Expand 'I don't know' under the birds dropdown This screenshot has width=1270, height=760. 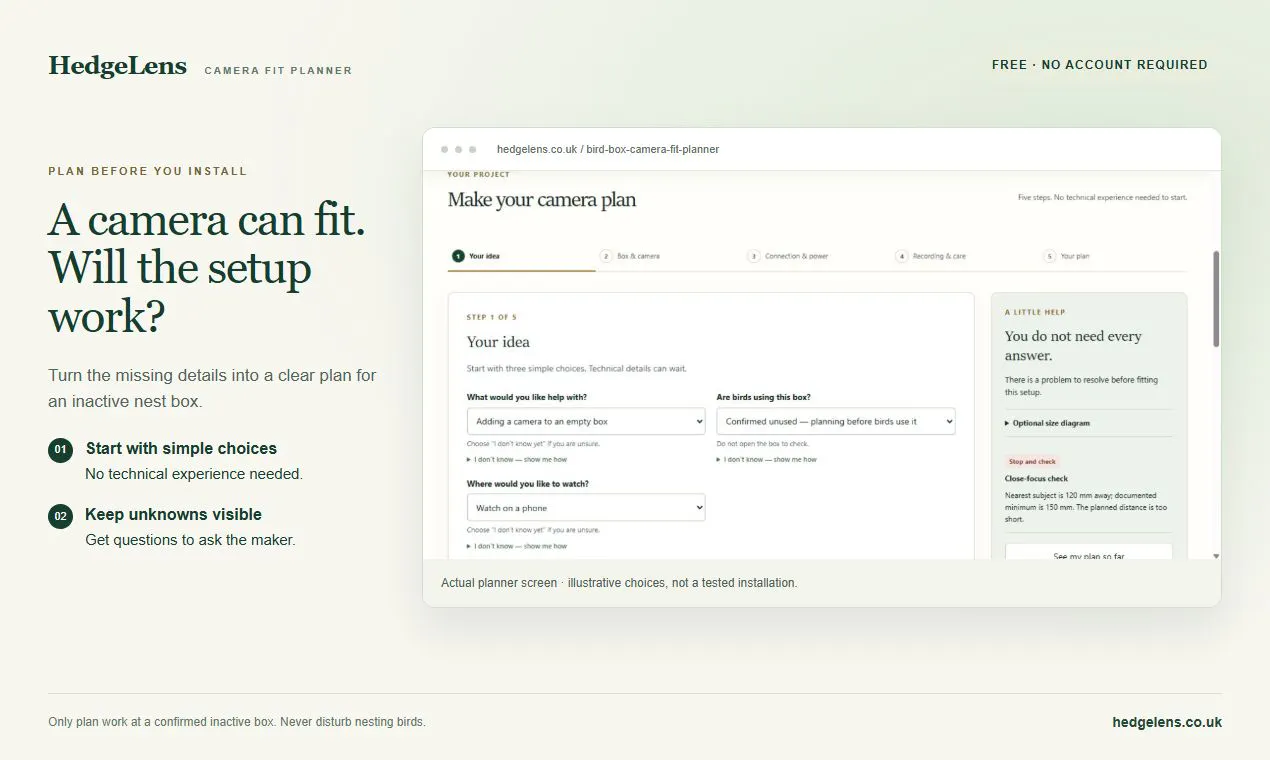pos(767,460)
